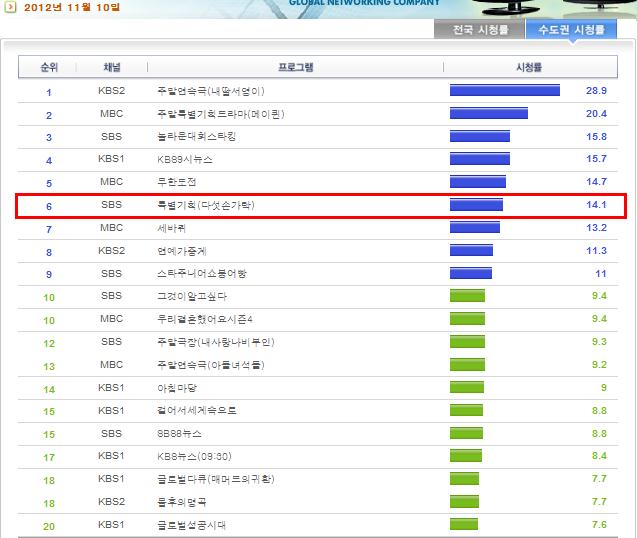Image resolution: width=637 pixels, height=538 pixels.
Task: Switch to the 전국 시청률 tab
Action: pos(479,29)
